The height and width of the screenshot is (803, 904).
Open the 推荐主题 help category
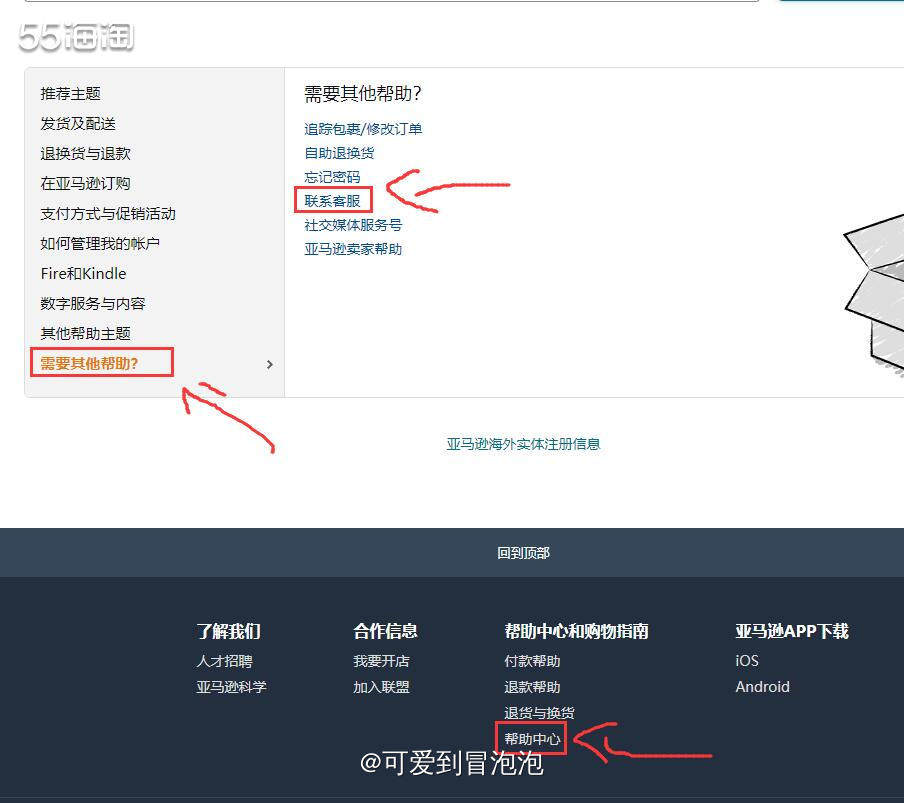[x=70, y=93]
